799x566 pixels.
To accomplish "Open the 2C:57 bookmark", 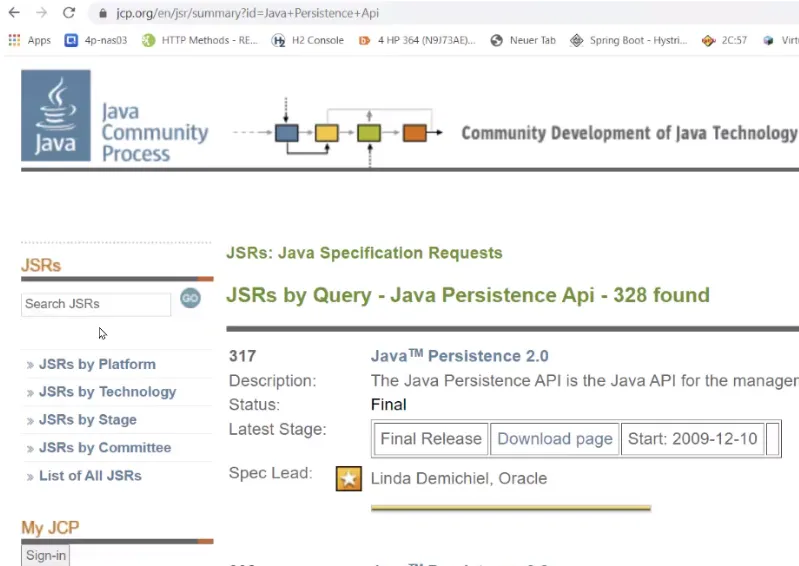I will coord(724,40).
